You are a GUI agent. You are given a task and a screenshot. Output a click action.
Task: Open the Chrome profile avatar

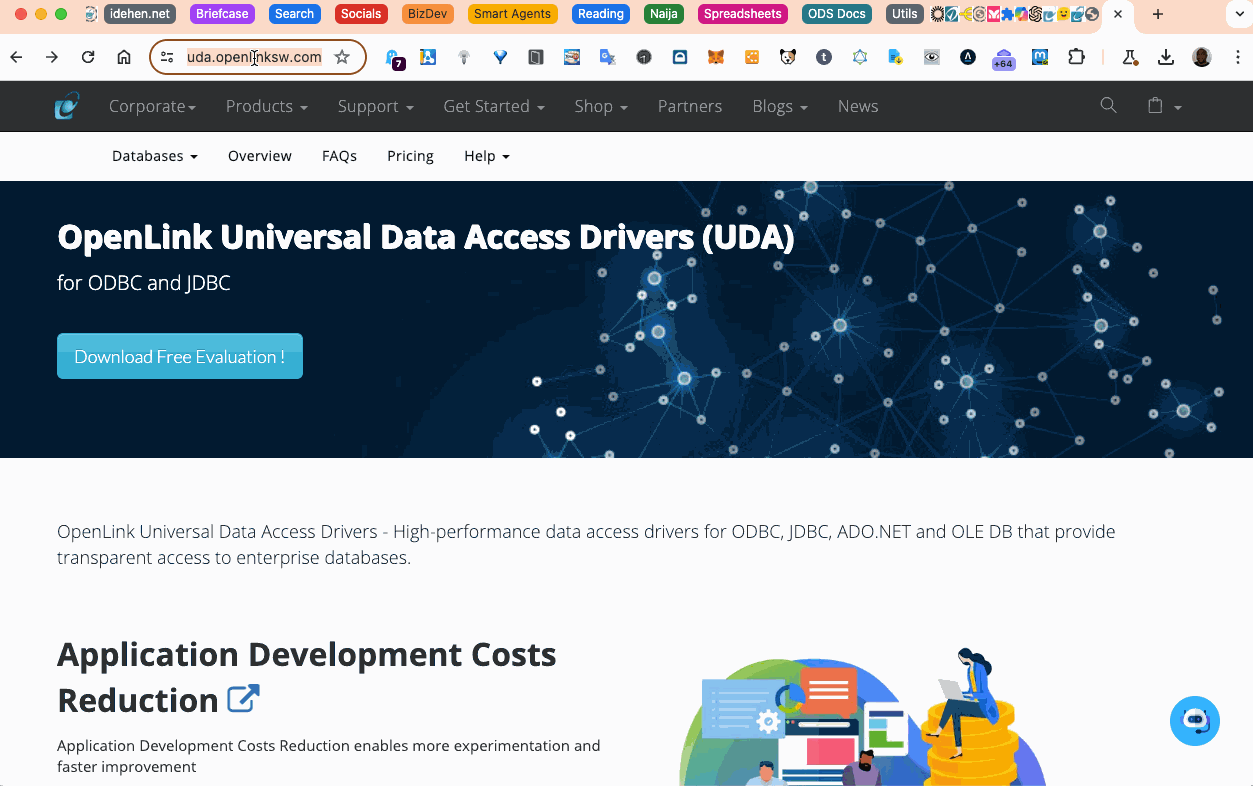[x=1202, y=57]
